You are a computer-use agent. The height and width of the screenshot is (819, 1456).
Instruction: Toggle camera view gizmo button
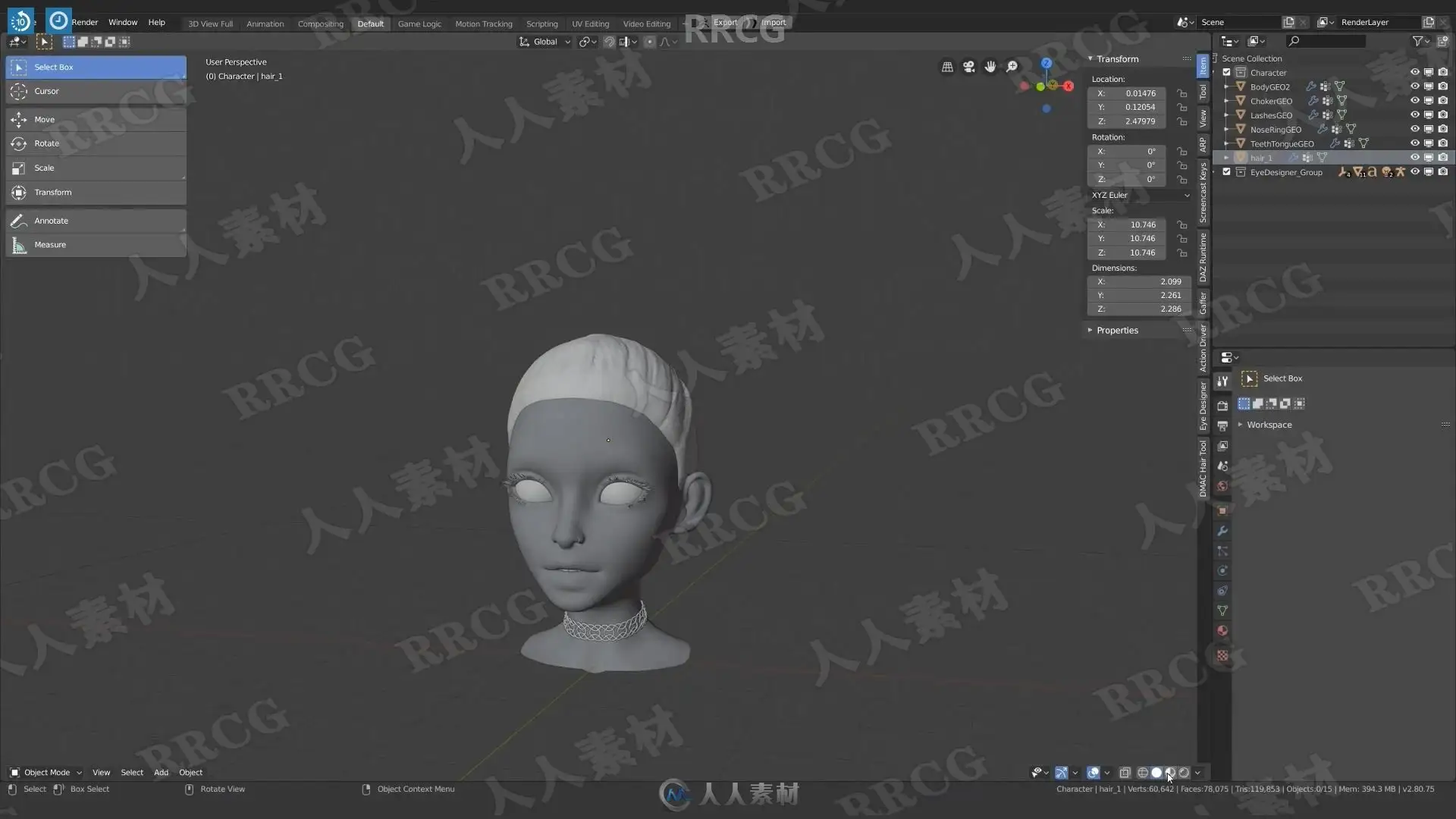pyautogui.click(x=968, y=67)
